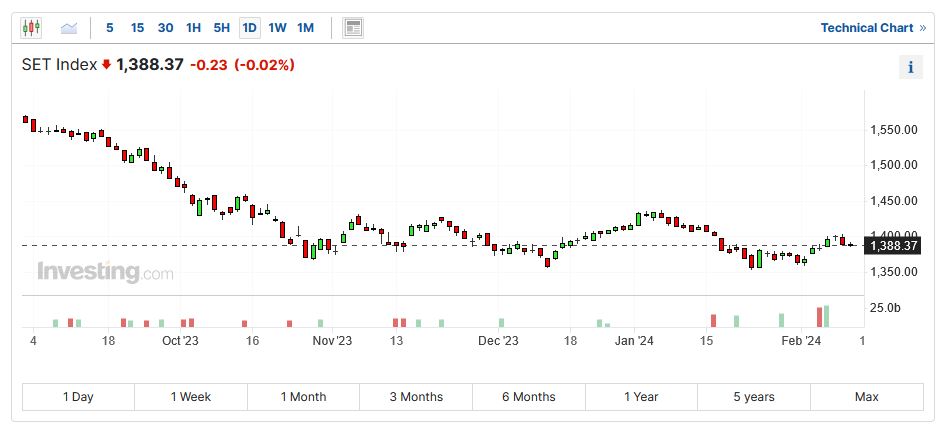Open the Technical Chart link
The image size is (950, 439).
click(x=873, y=28)
